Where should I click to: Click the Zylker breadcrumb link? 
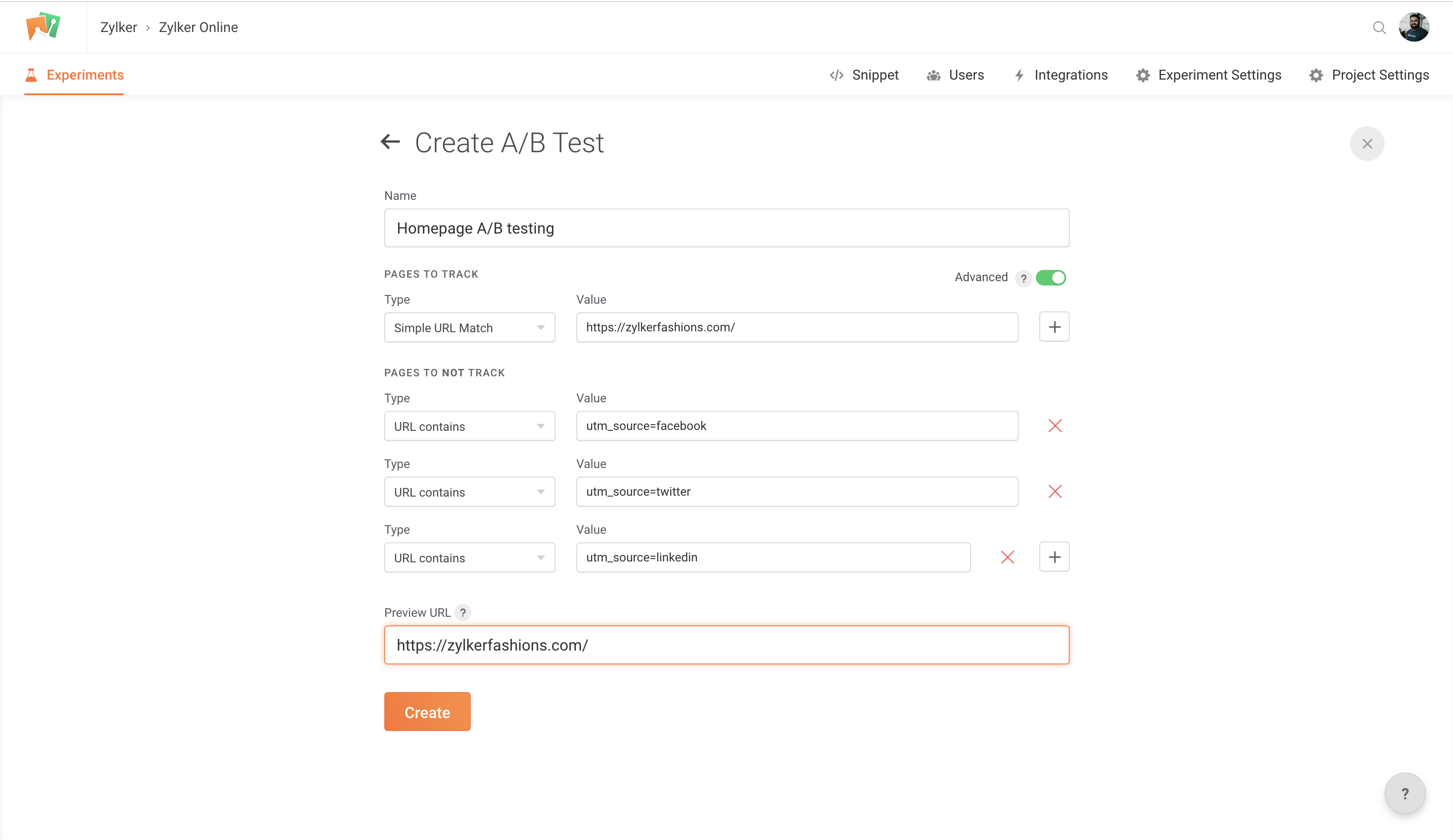tap(118, 28)
